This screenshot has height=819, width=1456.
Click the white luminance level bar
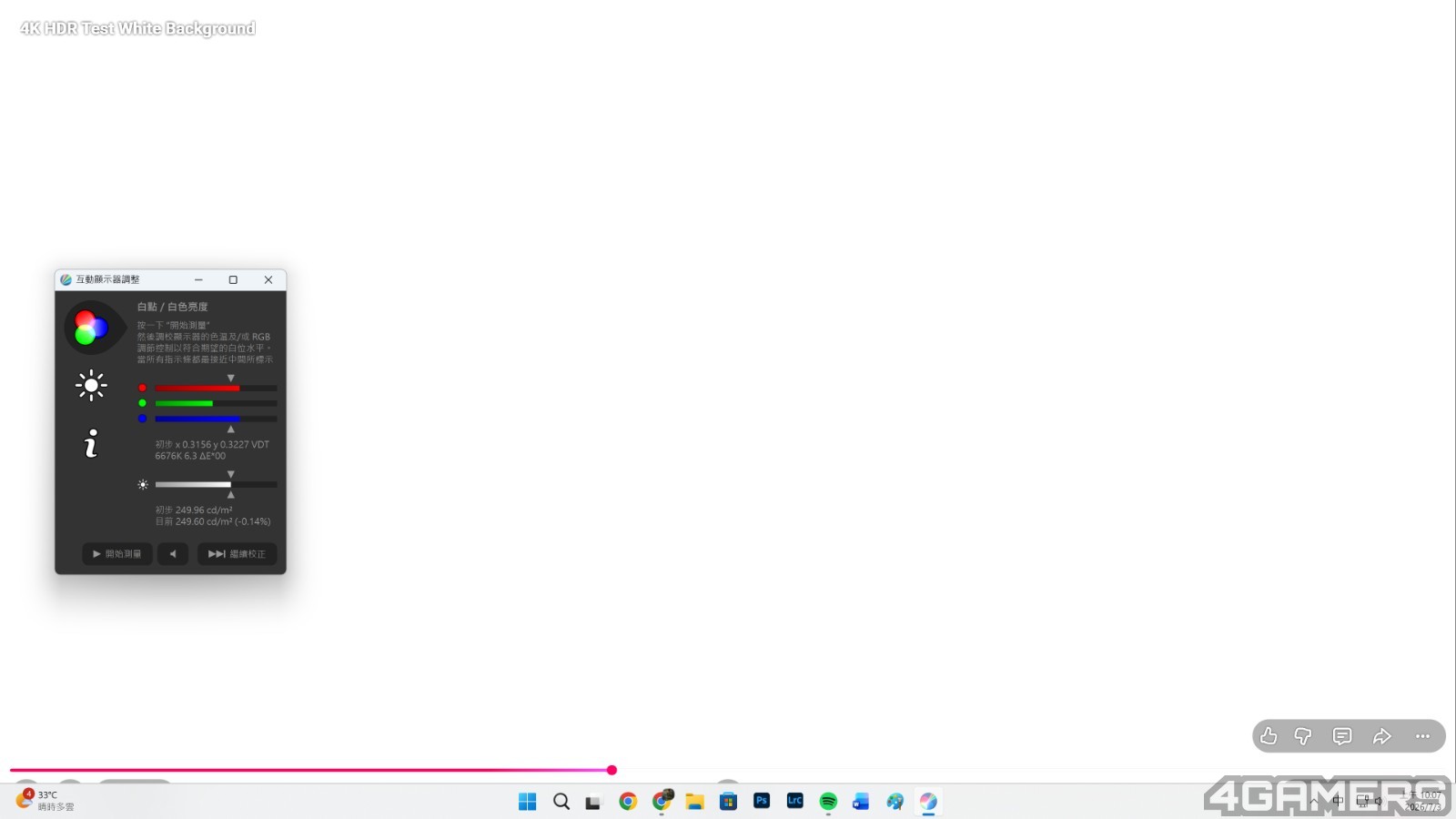pyautogui.click(x=216, y=484)
